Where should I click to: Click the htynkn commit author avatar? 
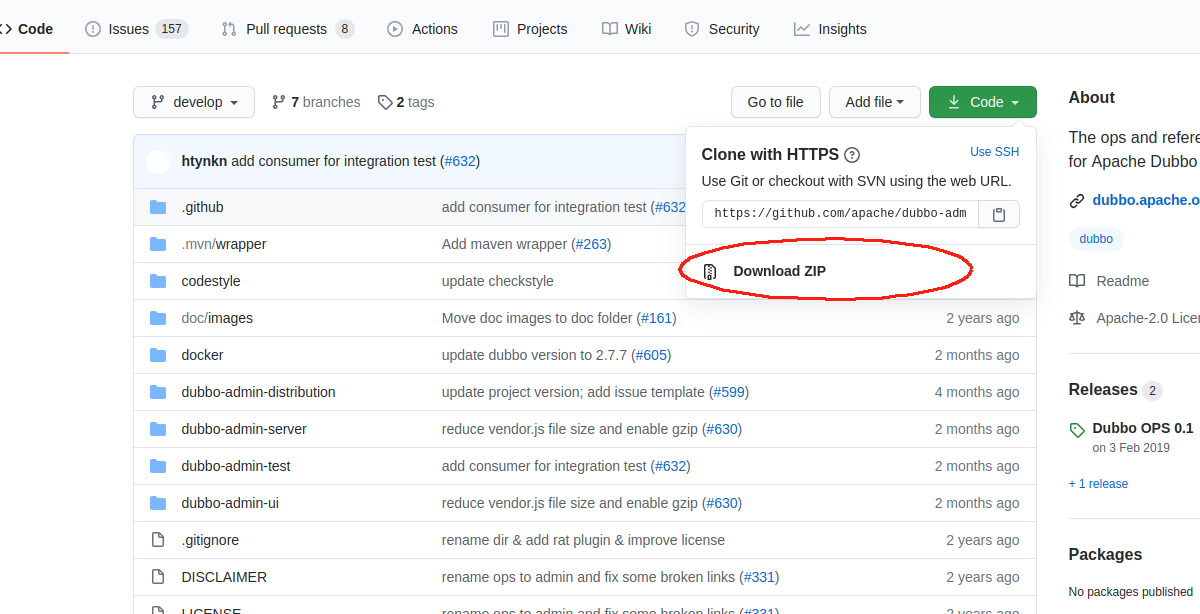158,161
